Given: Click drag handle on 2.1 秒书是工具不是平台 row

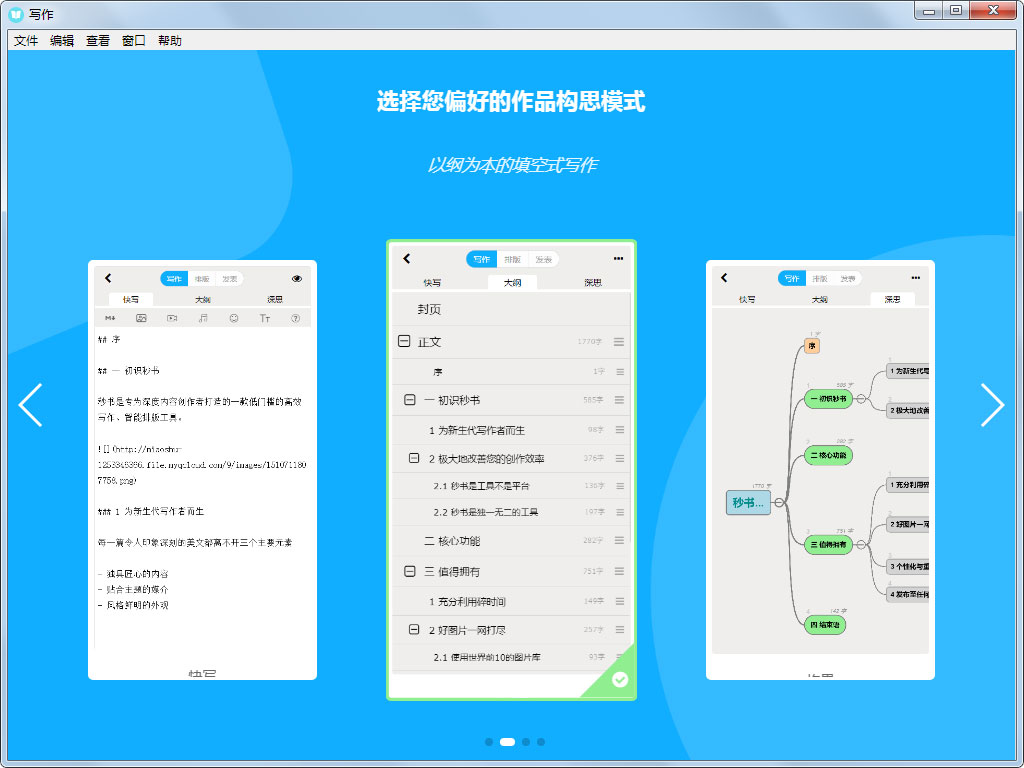Looking at the screenshot, I should (620, 486).
